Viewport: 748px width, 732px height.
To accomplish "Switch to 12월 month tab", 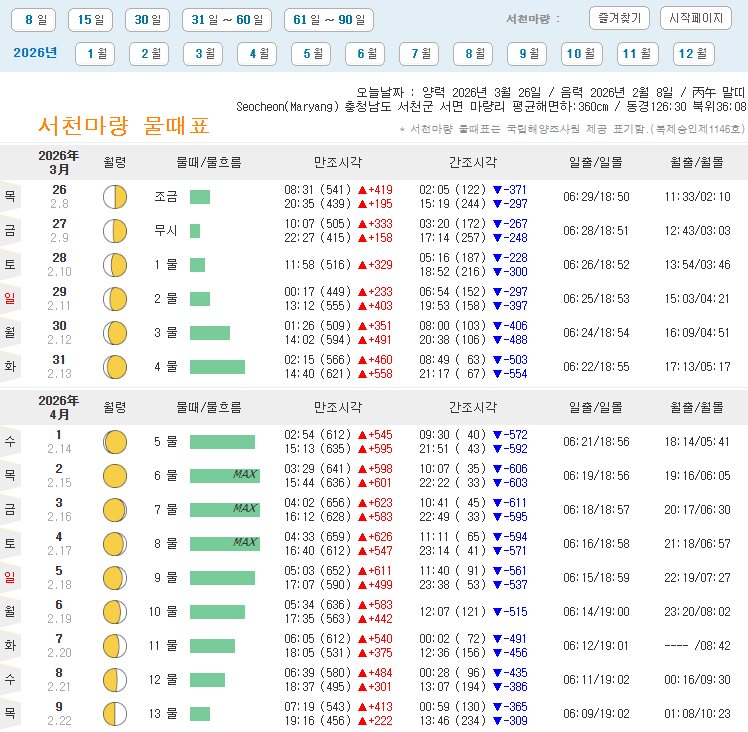I will click(x=694, y=53).
